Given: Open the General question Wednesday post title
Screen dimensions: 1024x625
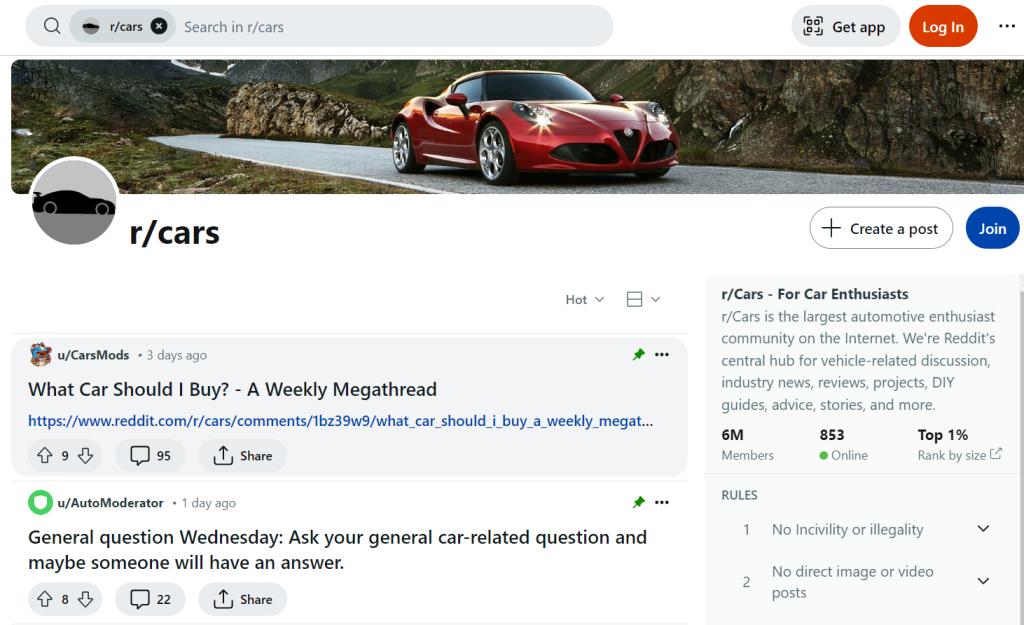Looking at the screenshot, I should pyautogui.click(x=338, y=550).
